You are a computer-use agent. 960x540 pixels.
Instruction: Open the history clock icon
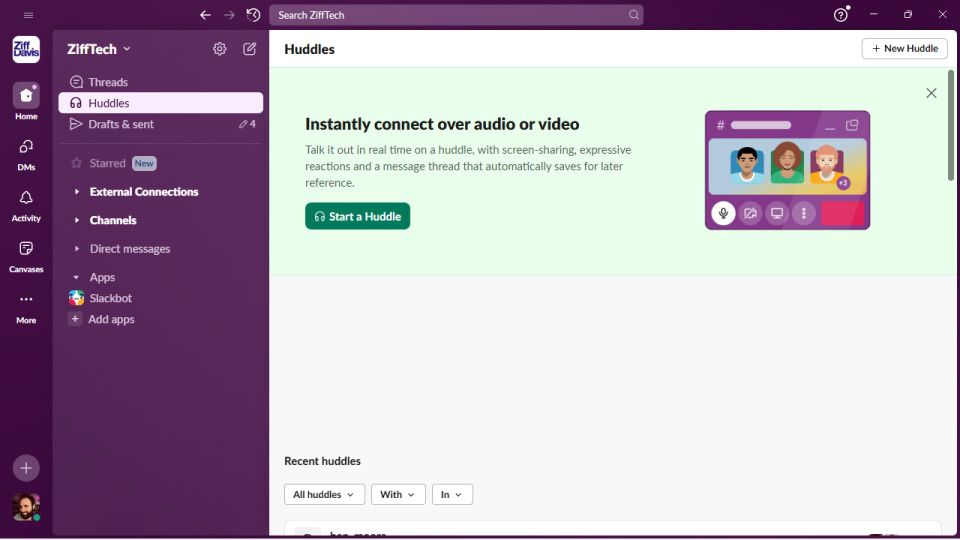coord(253,15)
